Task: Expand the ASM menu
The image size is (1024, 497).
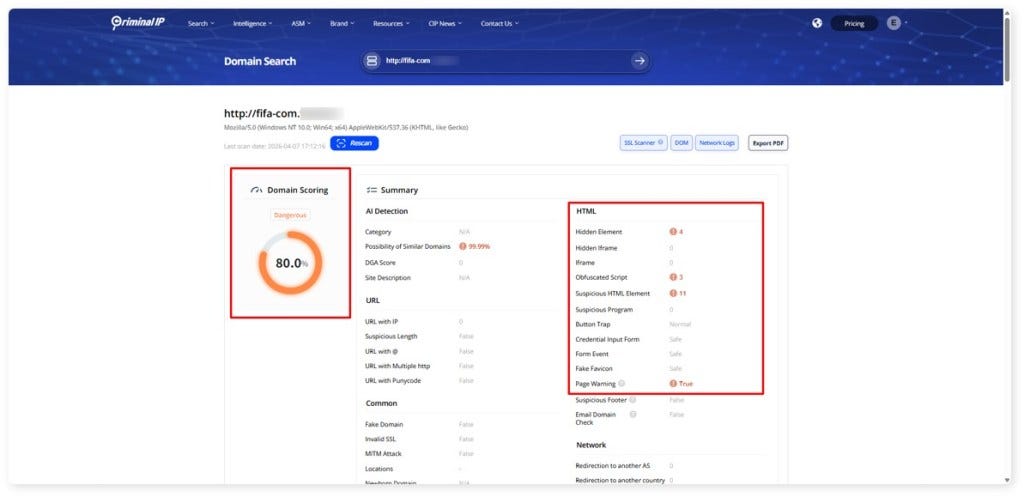Action: coord(301,24)
